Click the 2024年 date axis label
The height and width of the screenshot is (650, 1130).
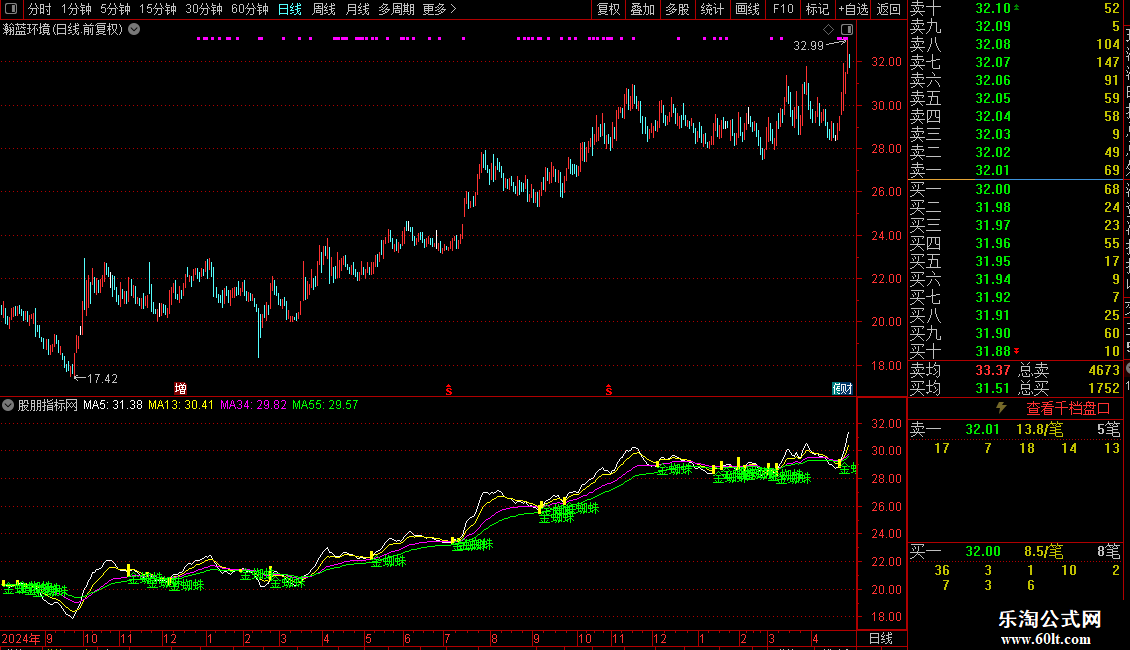(x=21, y=638)
